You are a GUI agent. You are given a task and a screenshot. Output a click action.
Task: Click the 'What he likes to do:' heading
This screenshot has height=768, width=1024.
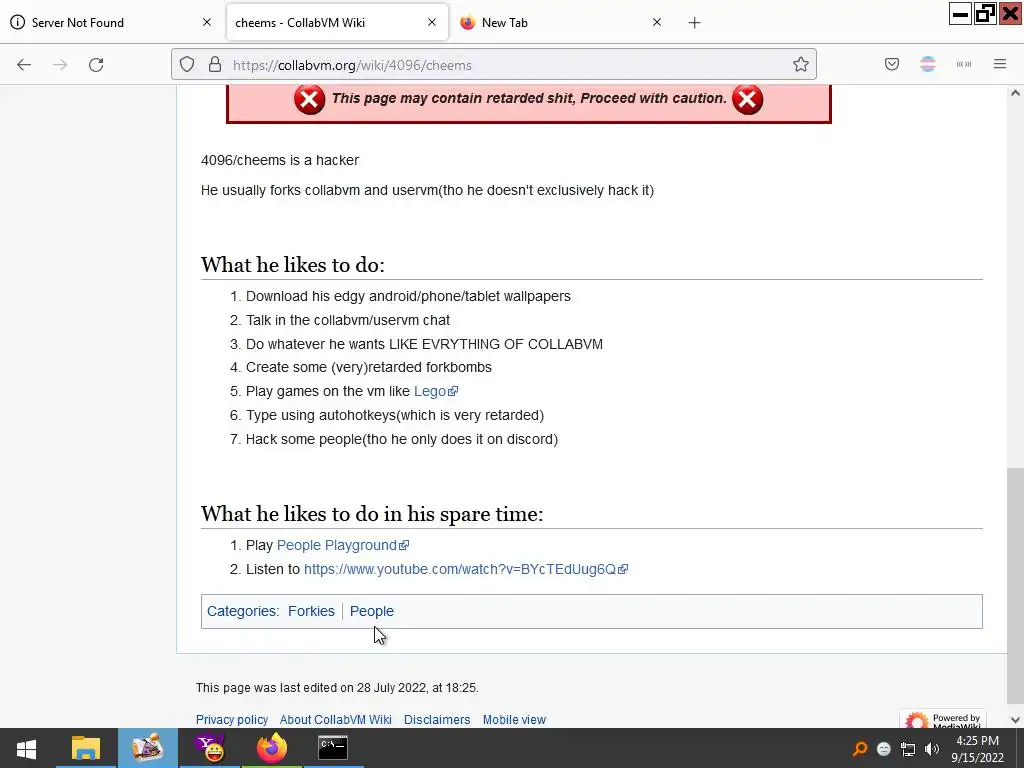pyautogui.click(x=293, y=264)
